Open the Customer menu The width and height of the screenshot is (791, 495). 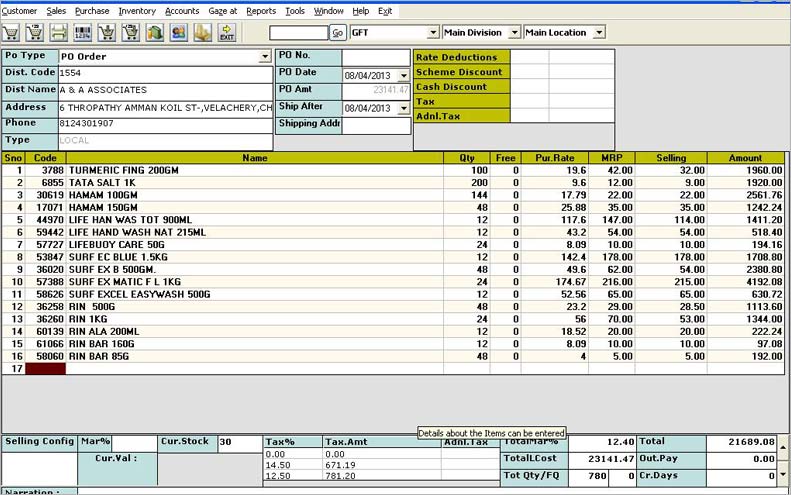click(19, 11)
